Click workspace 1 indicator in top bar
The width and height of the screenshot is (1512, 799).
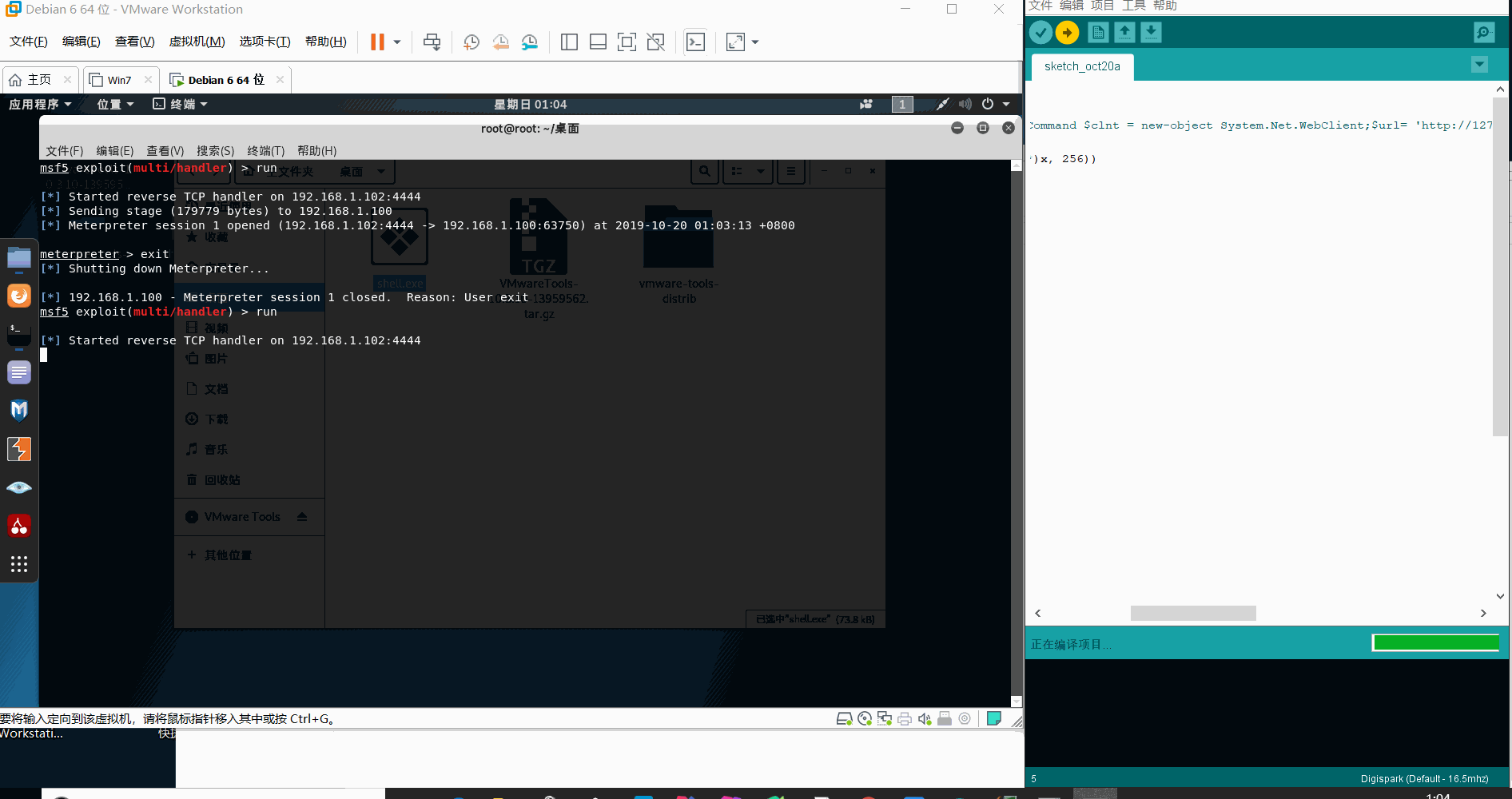click(902, 104)
